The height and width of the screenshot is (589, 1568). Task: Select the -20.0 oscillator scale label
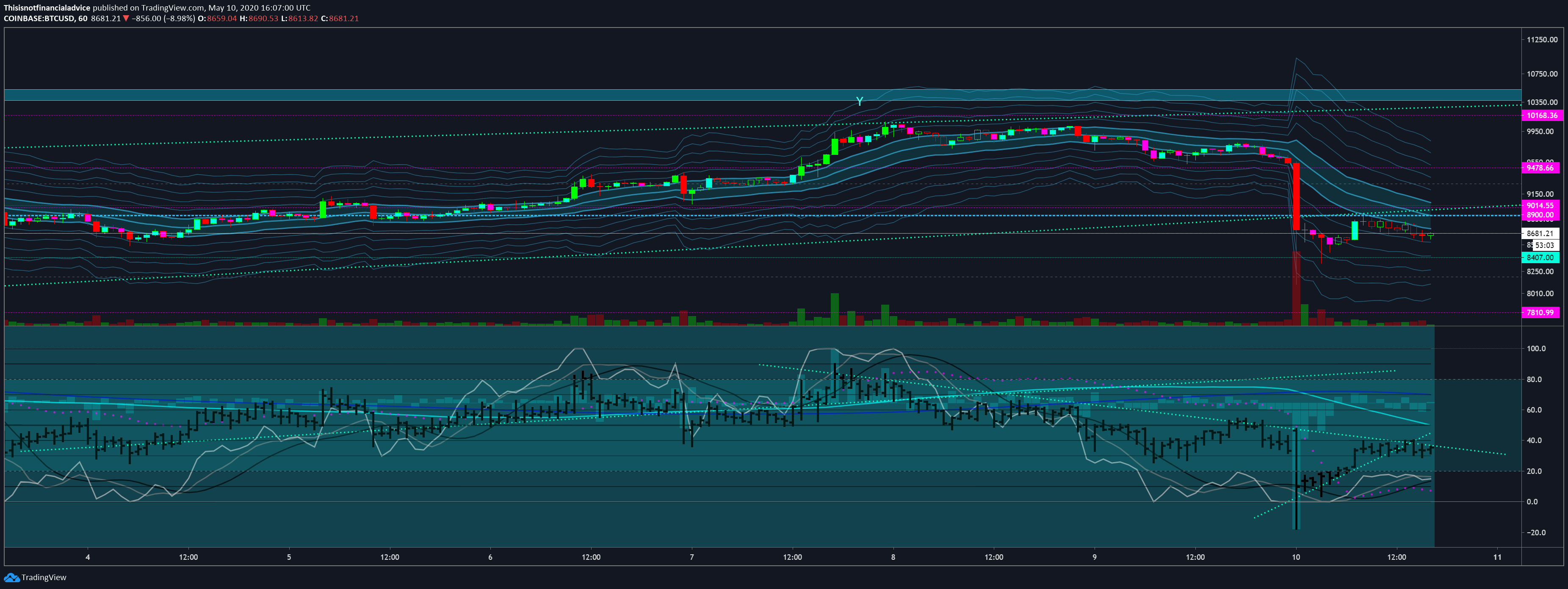pos(1536,533)
